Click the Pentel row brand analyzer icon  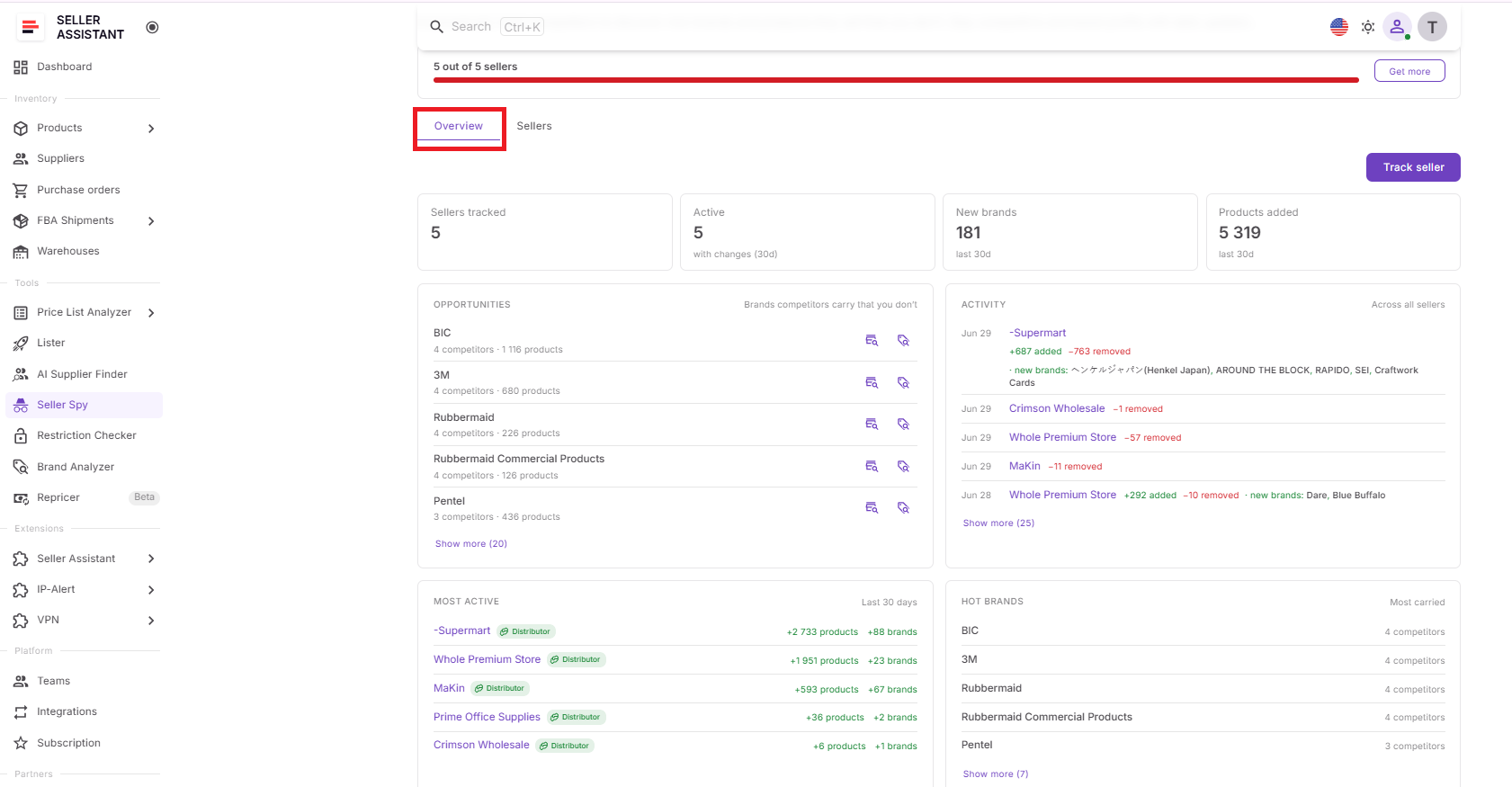pos(903,508)
